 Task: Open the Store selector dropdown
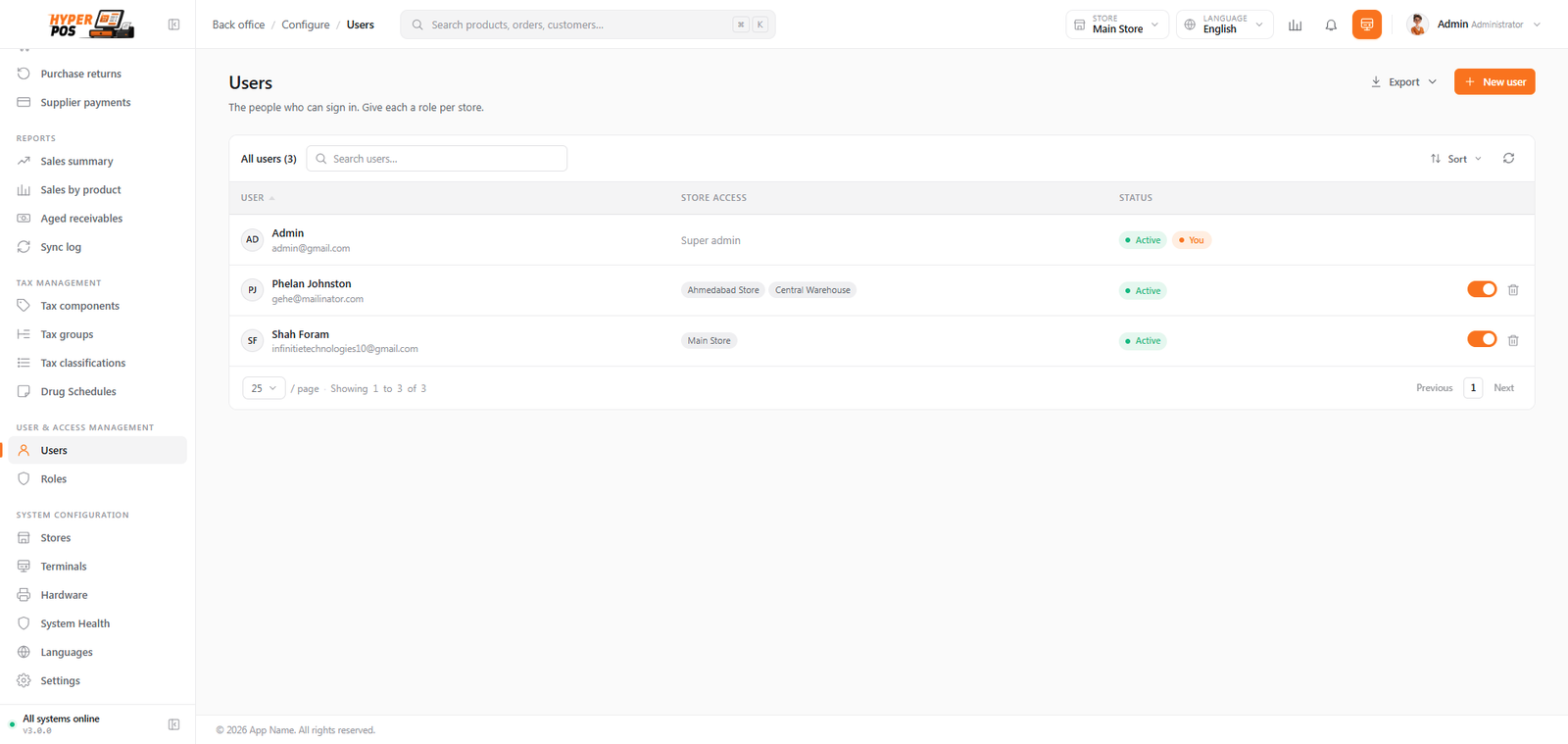[1117, 25]
